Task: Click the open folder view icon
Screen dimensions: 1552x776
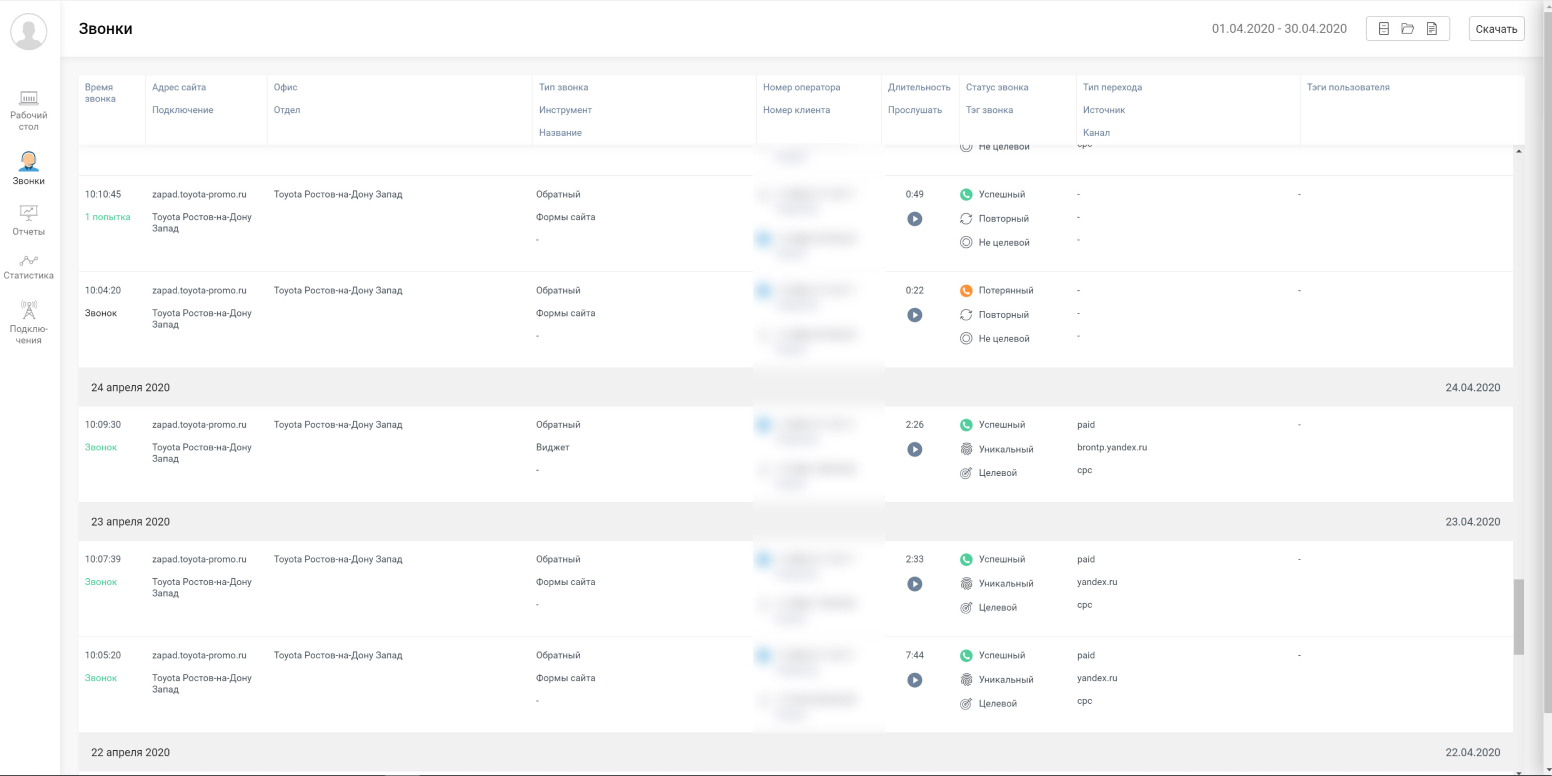Action: coord(1408,29)
